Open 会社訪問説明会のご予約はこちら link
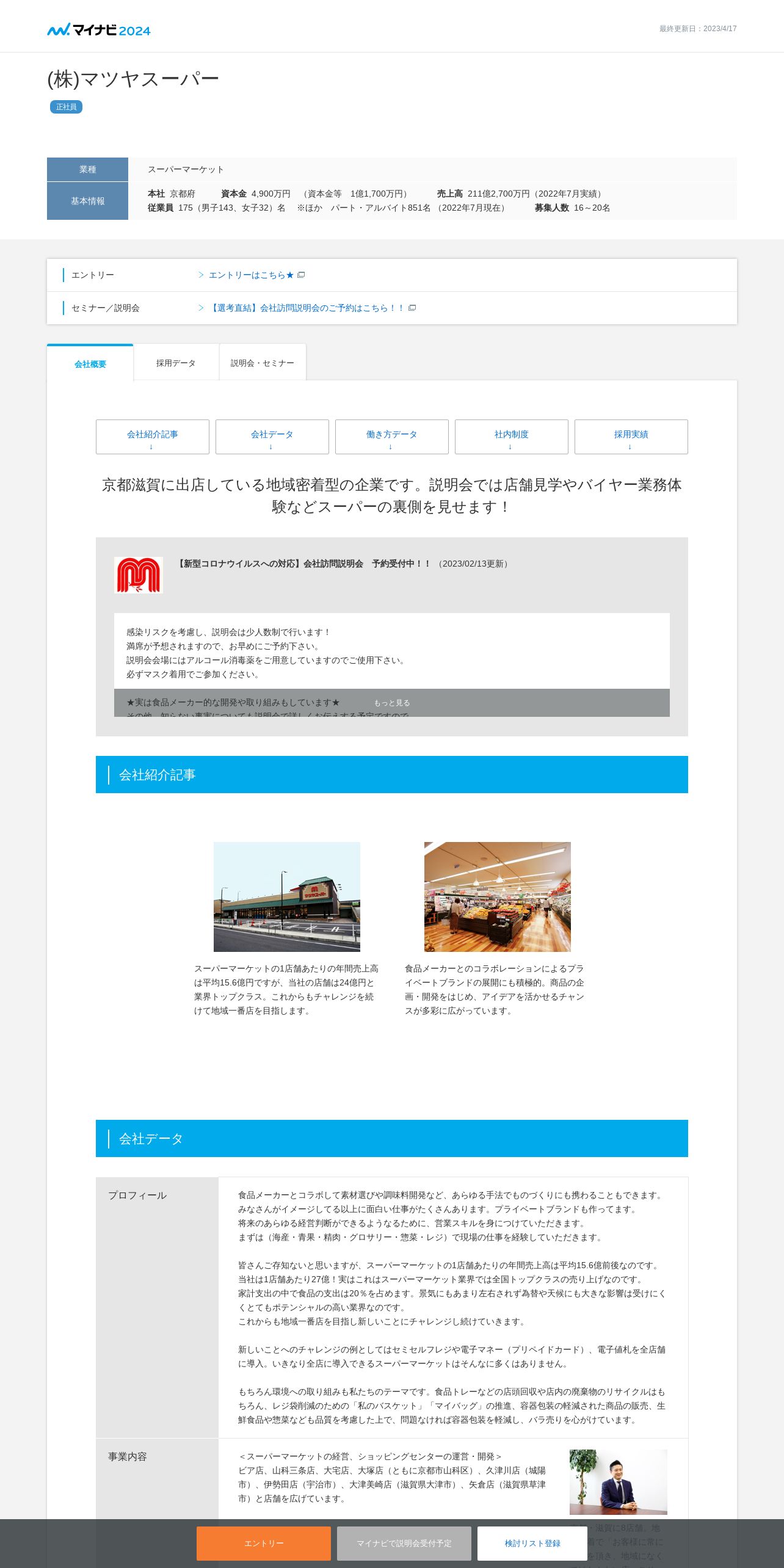This screenshot has width=784, height=1568. click(x=307, y=308)
